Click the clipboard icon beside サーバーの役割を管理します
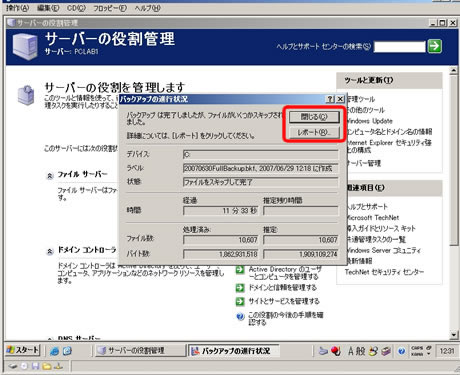The width and height of the screenshot is (460, 375). click(26, 95)
